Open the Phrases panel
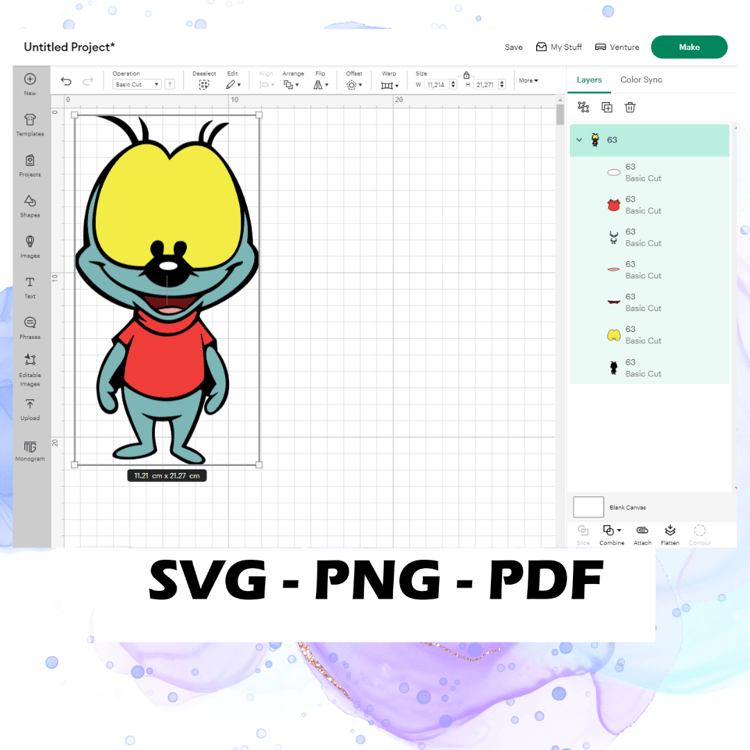The width and height of the screenshot is (750, 750). (30, 323)
